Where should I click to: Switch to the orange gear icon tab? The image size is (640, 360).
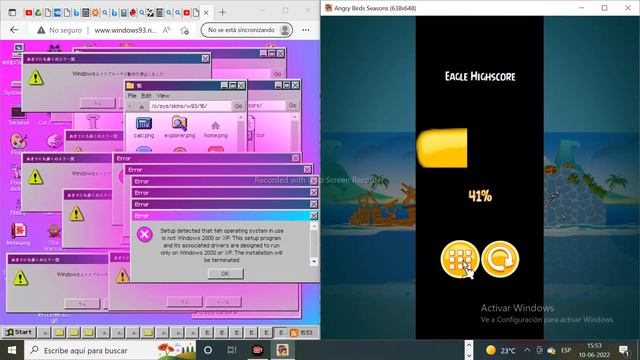(x=95, y=13)
